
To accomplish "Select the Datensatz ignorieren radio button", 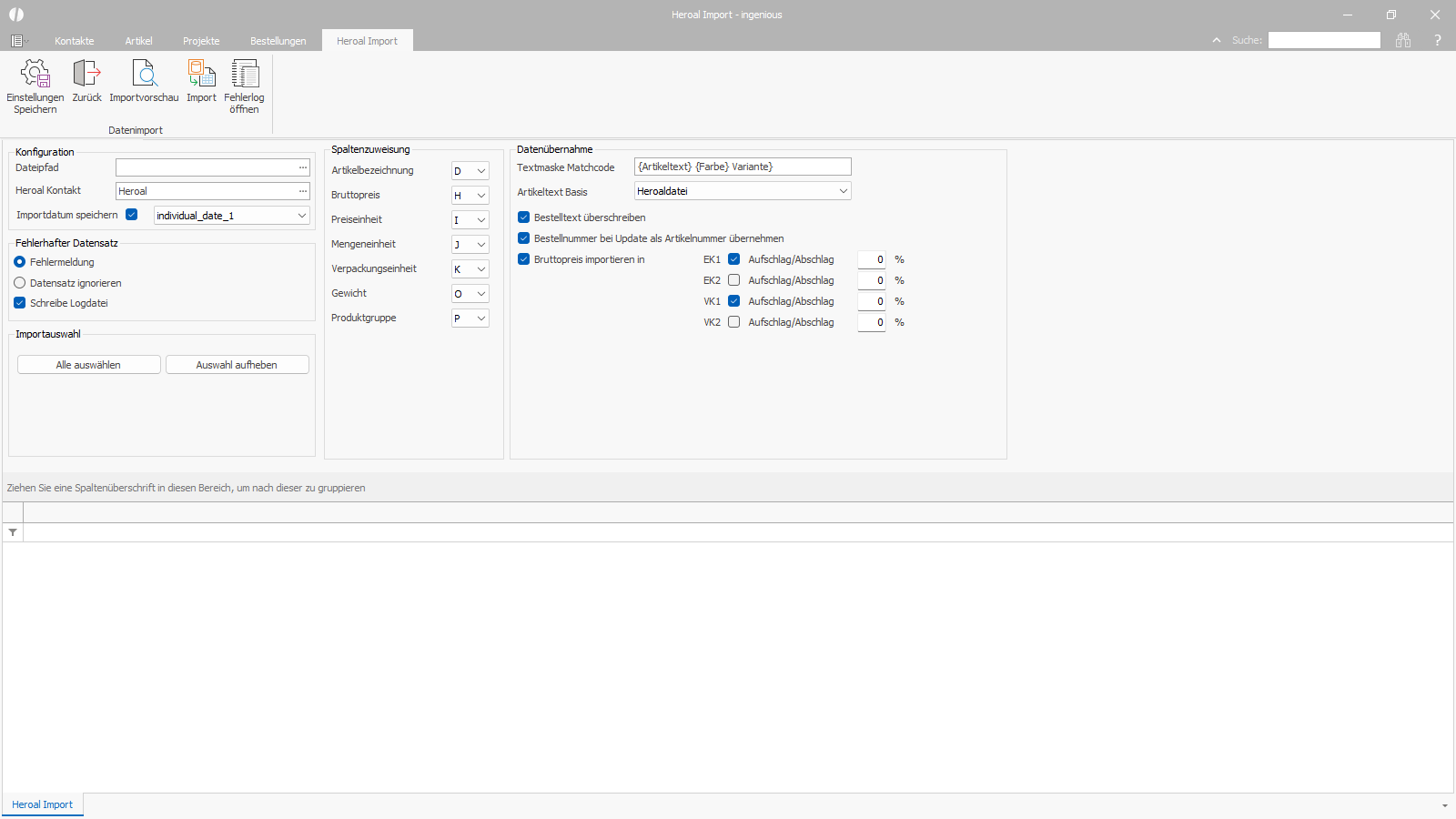I will [20, 283].
